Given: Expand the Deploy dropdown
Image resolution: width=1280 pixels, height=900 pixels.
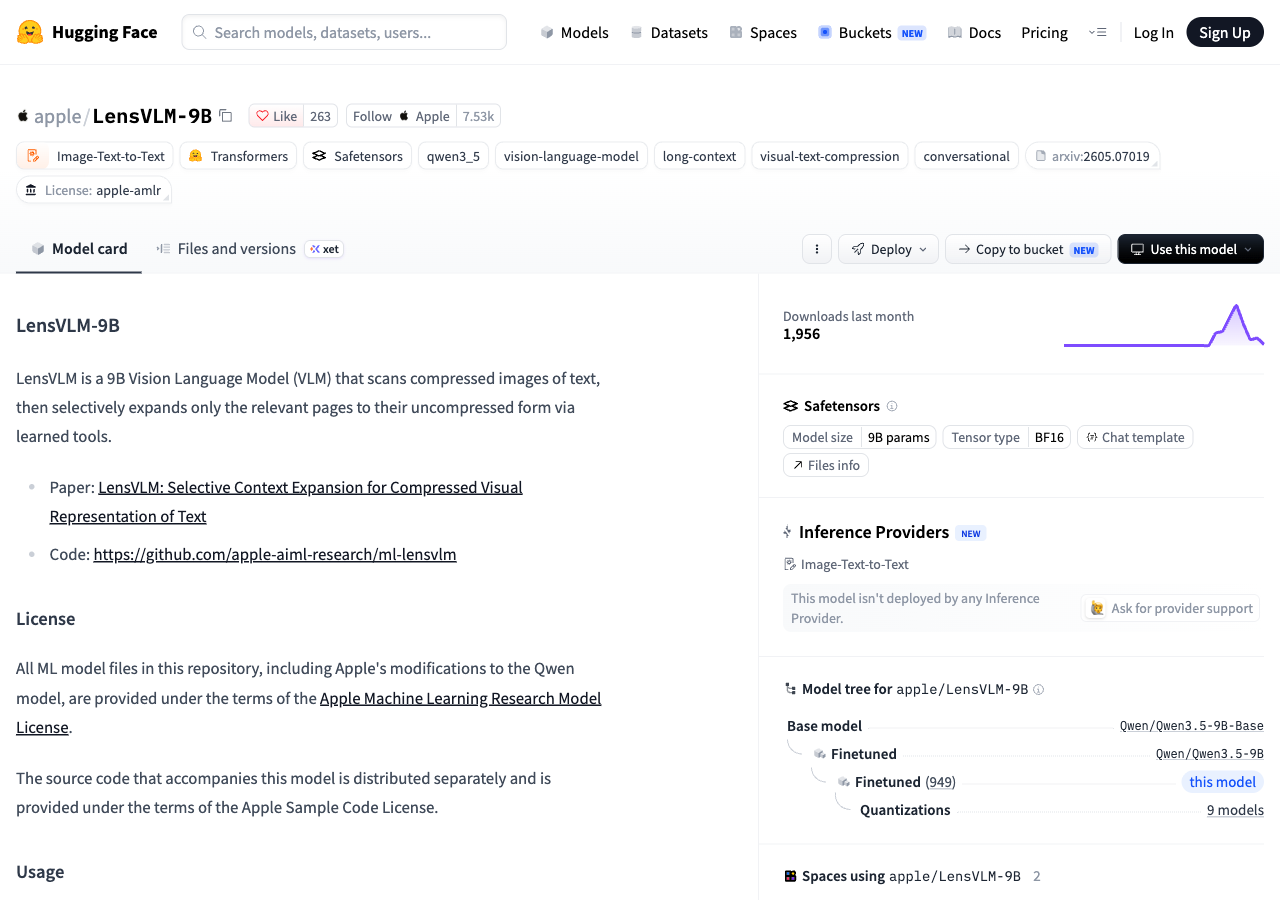Looking at the screenshot, I should pos(889,249).
